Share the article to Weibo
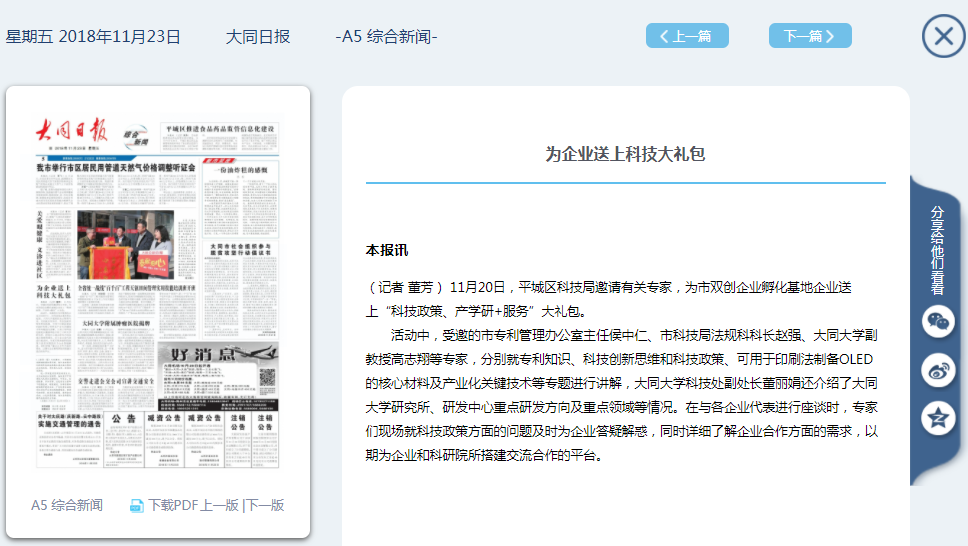The image size is (968, 546). click(x=937, y=371)
